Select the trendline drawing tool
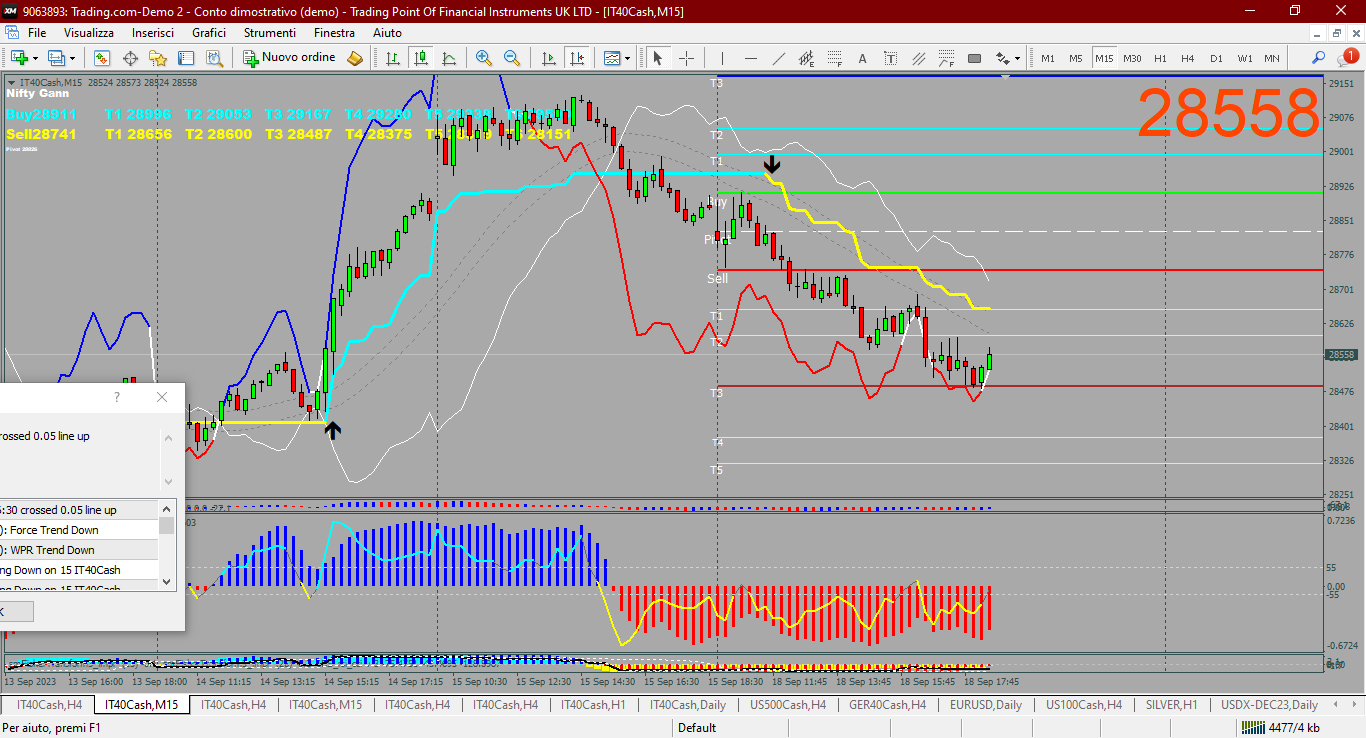1366x738 pixels. (x=778, y=58)
